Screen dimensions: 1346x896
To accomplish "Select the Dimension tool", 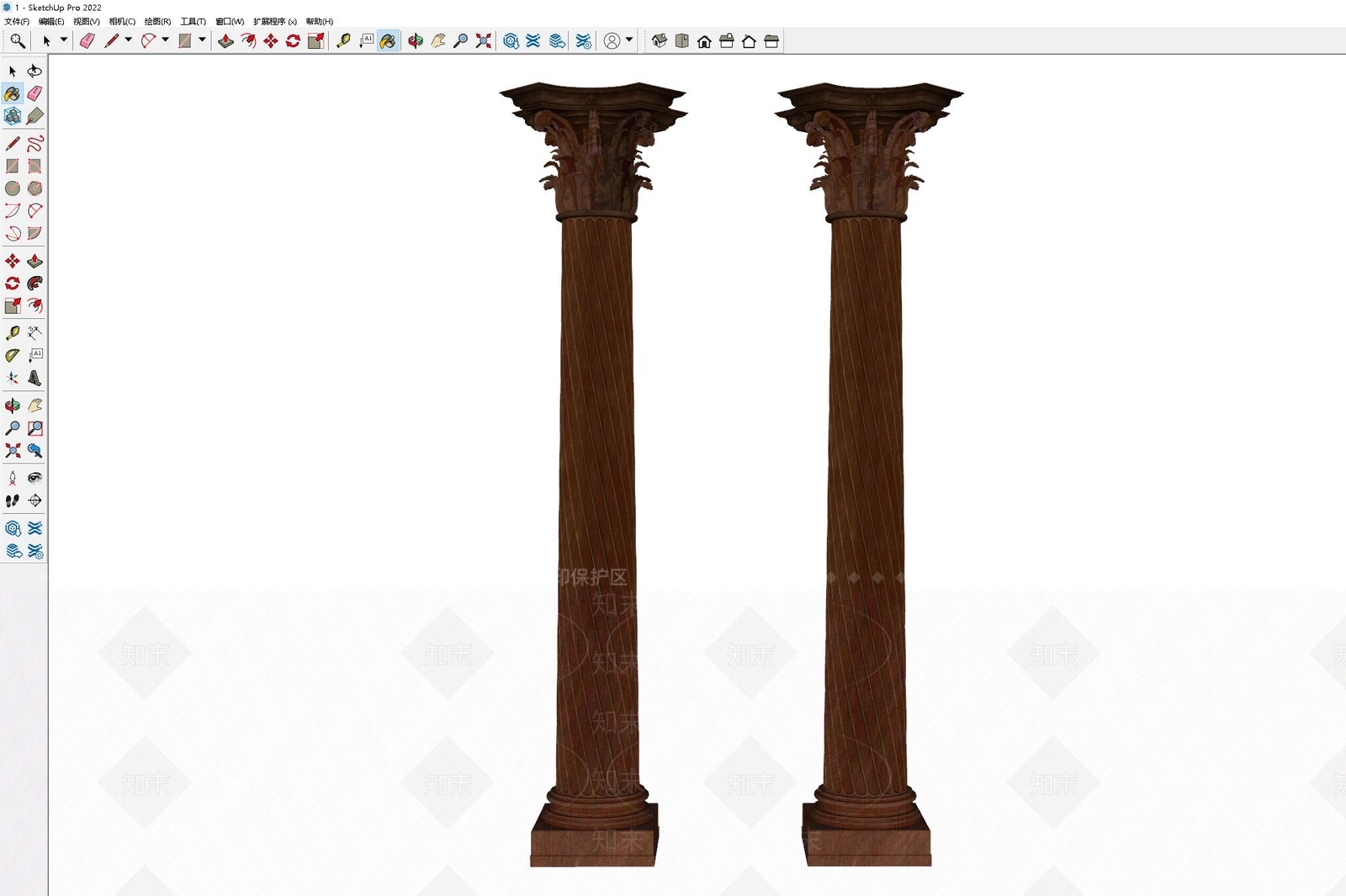I will 34,333.
